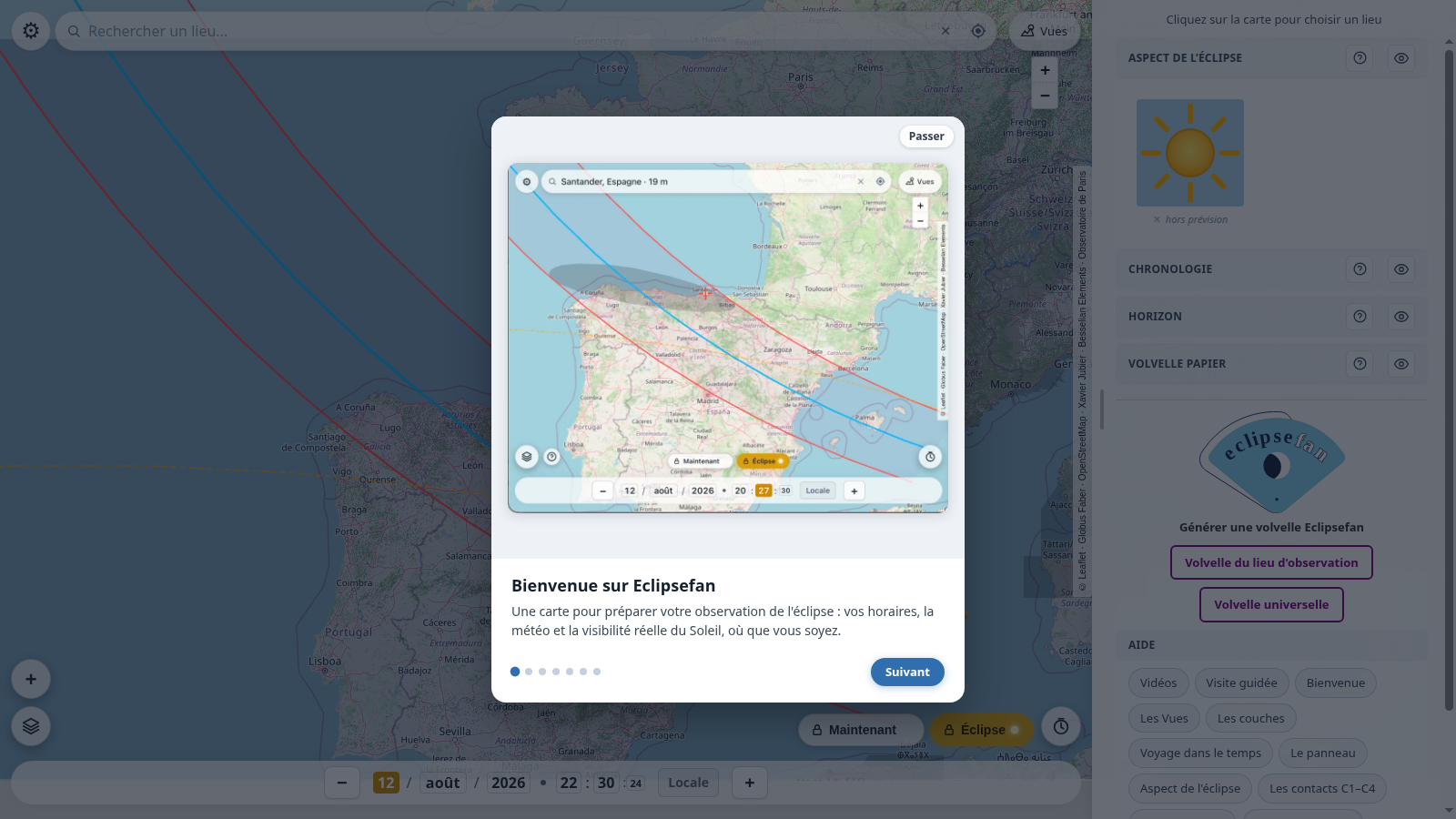Clear the location search field
Image resolution: width=1456 pixels, height=819 pixels.
click(945, 31)
